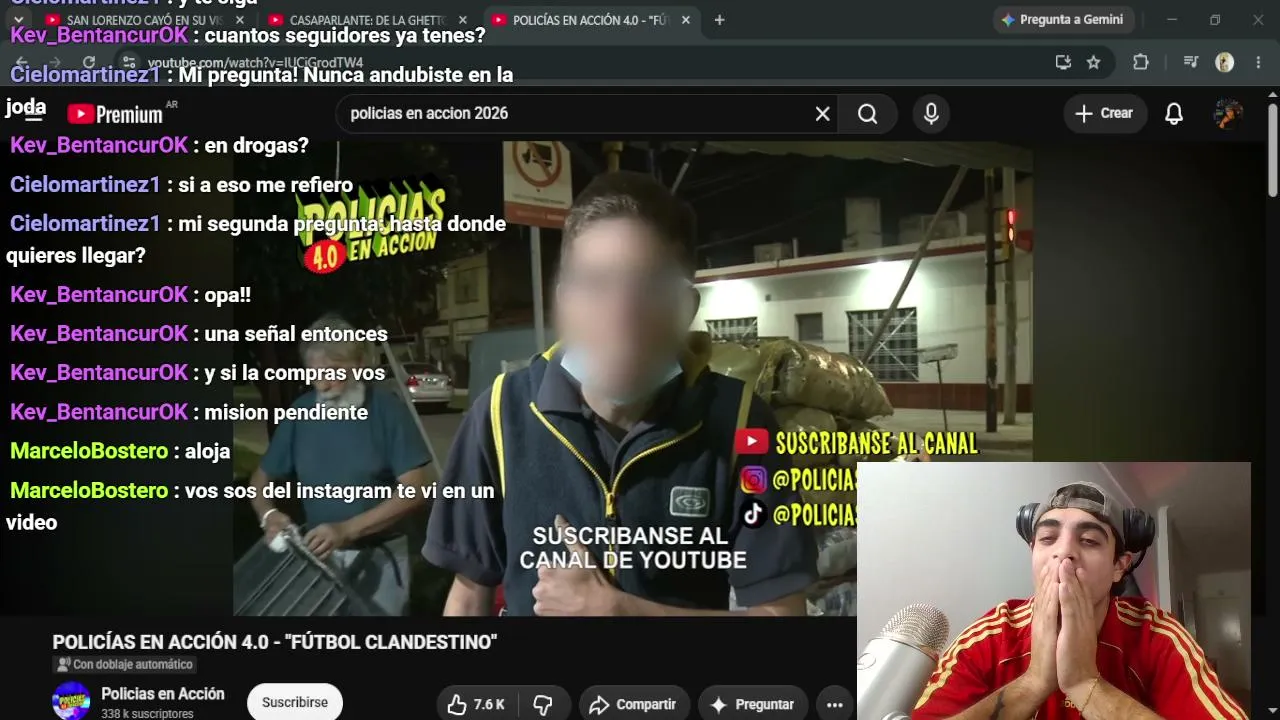
Task: Close the POLICÍAS EN ACCIÓN 4.0 tab
Action: pyautogui.click(x=686, y=20)
